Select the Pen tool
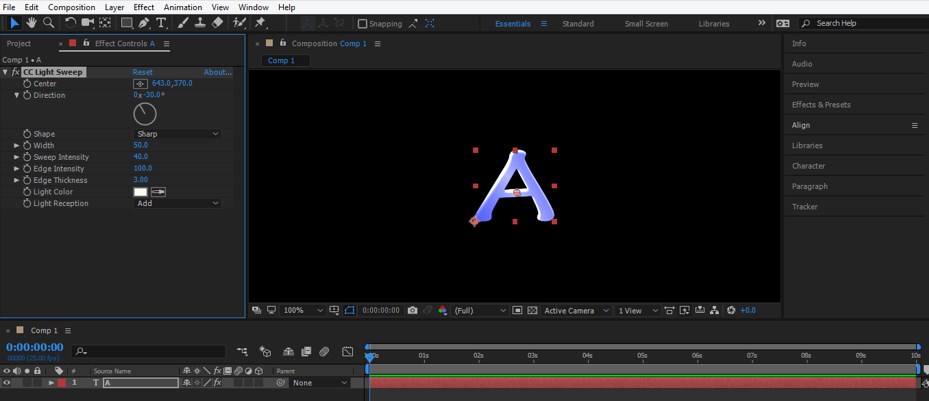This screenshot has height=401, width=929. point(144,23)
